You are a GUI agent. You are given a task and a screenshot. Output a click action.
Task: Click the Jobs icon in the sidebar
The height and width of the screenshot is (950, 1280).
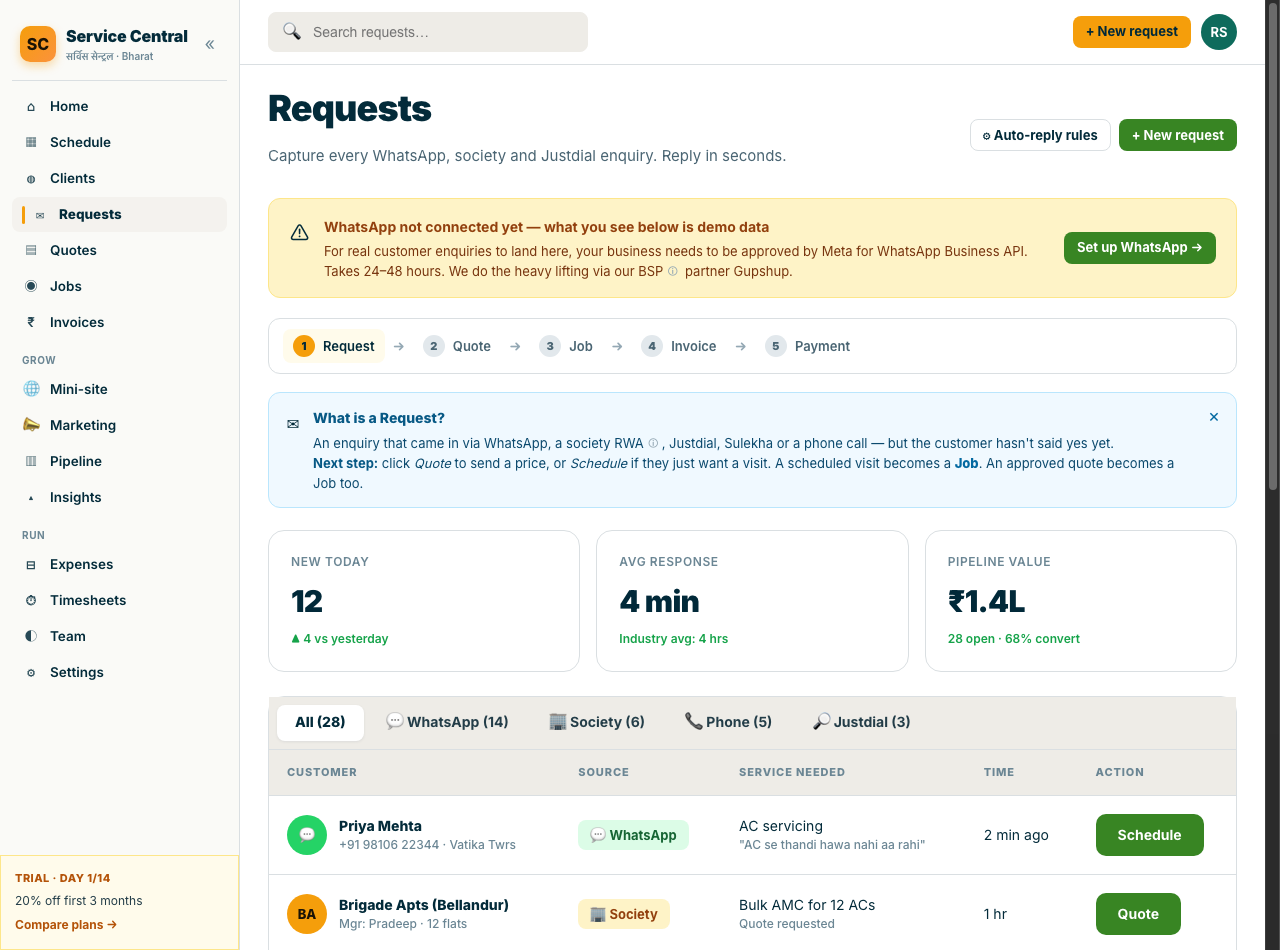tap(31, 286)
